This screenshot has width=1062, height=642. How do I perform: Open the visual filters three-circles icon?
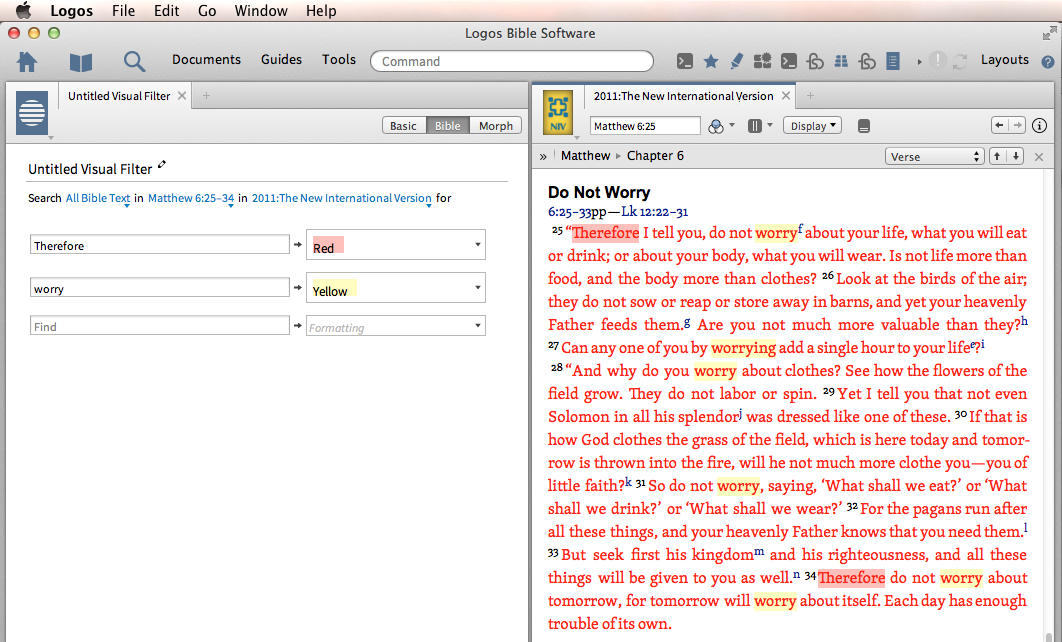716,126
